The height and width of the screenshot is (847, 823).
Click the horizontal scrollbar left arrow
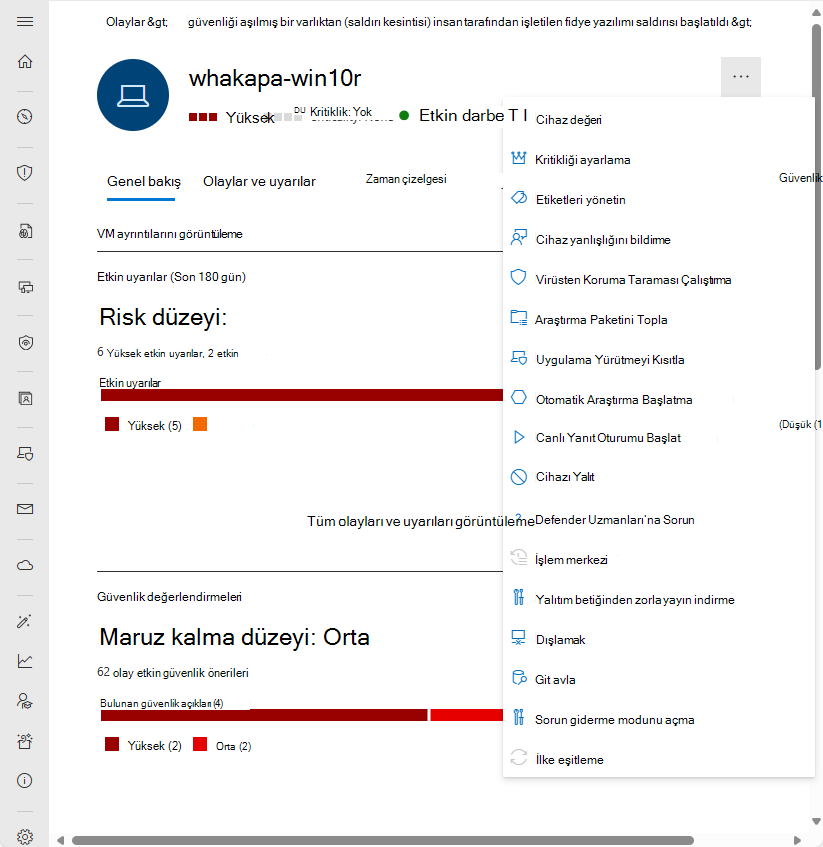coord(62,839)
